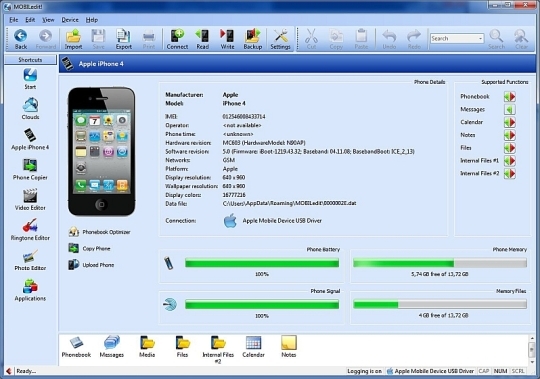Click inside the Search input field
The image size is (540, 379).
point(454,39)
